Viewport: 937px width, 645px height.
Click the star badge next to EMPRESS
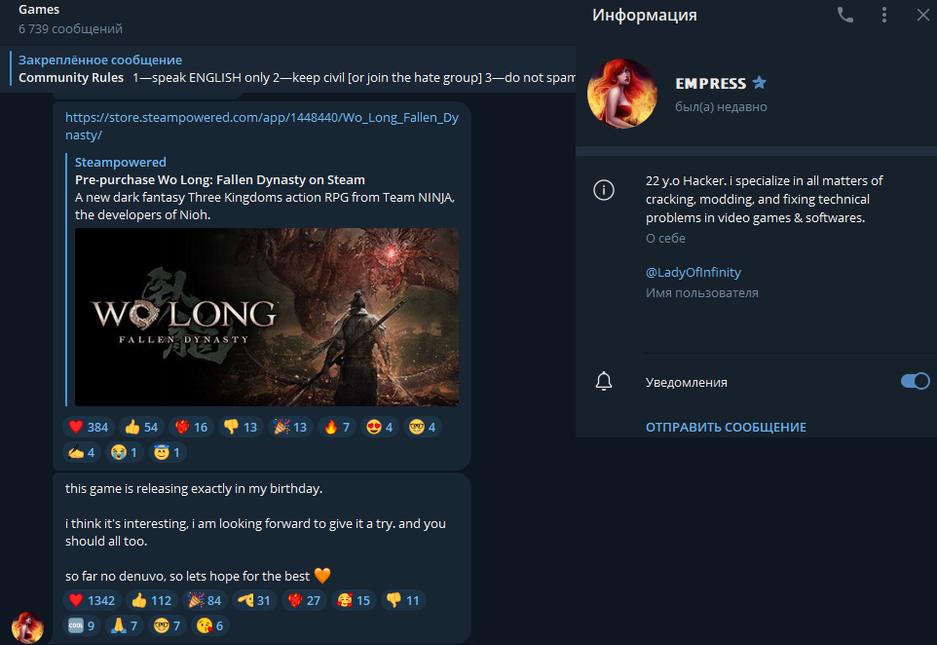click(x=759, y=83)
